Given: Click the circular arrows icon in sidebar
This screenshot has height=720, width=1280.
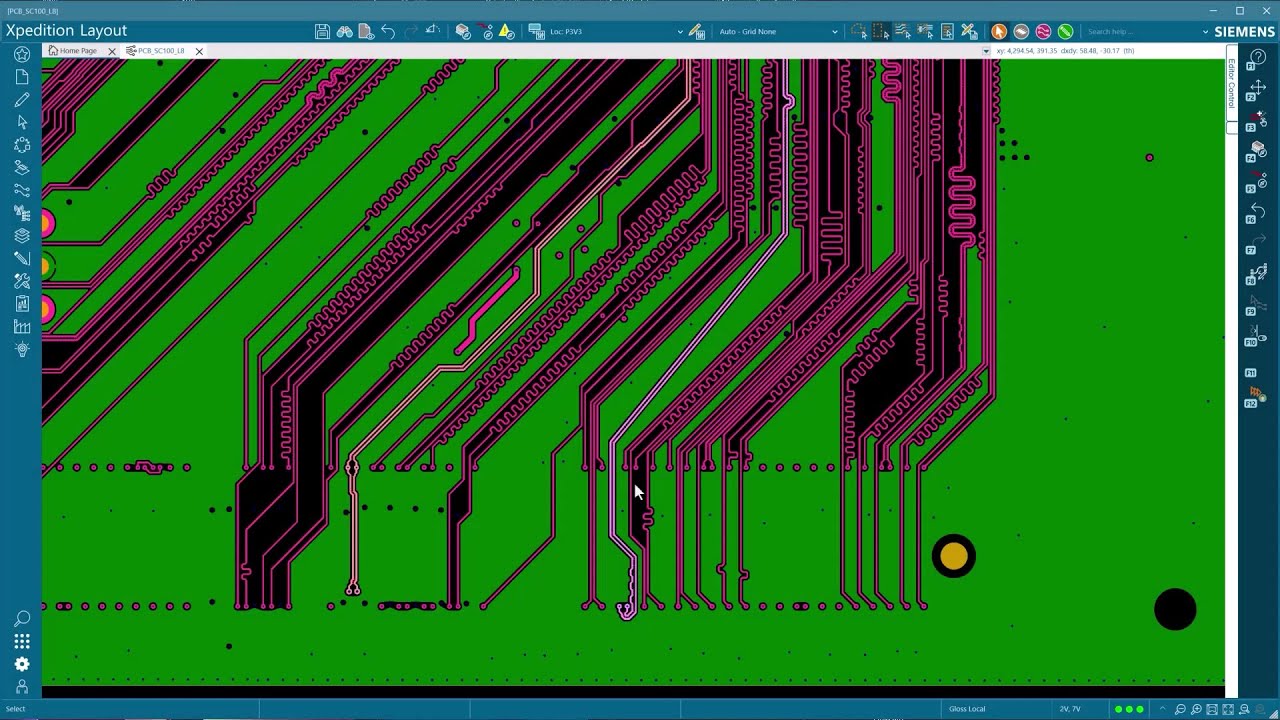Looking at the screenshot, I should (22, 145).
